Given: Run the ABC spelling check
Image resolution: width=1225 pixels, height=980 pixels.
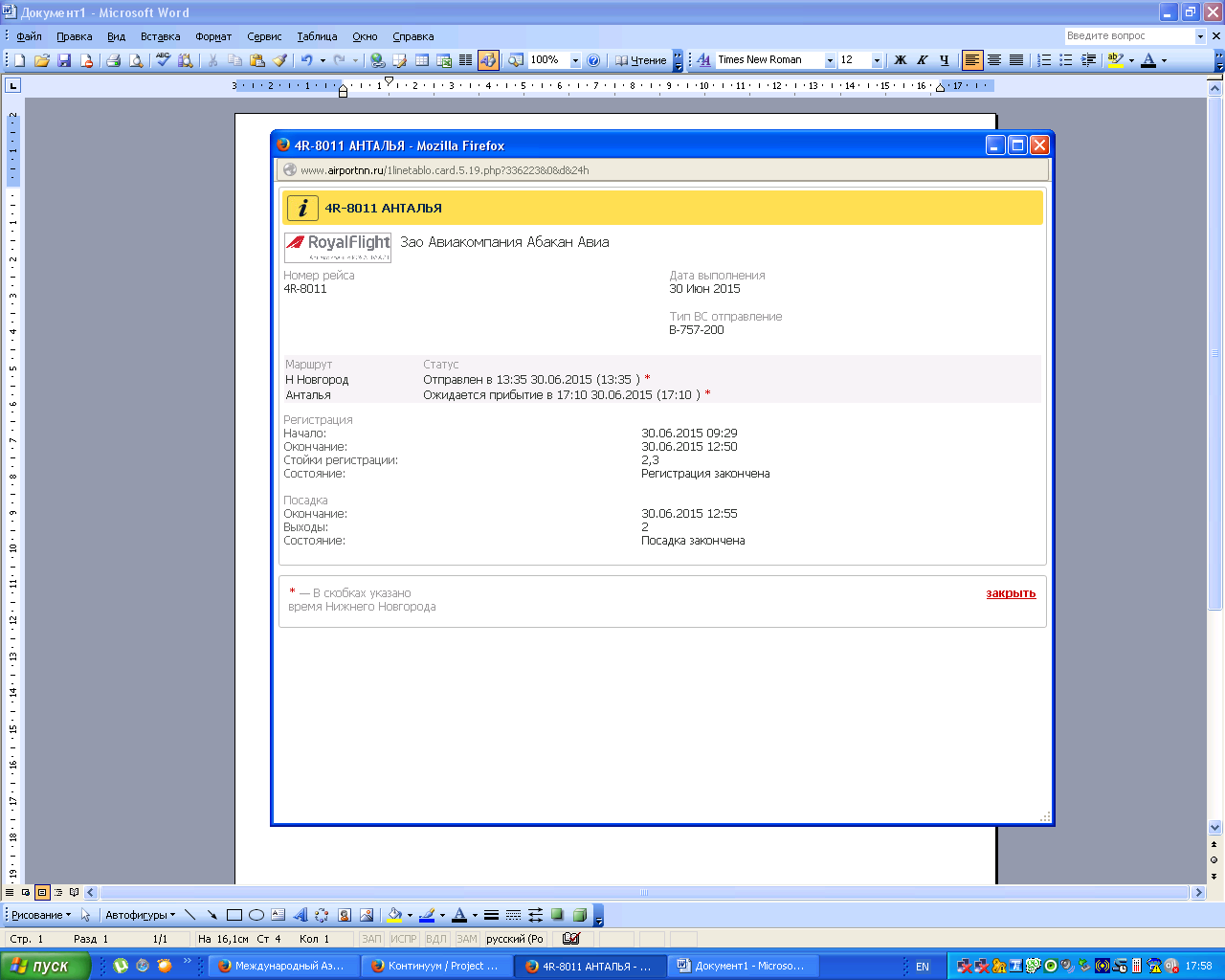Looking at the screenshot, I should (164, 60).
